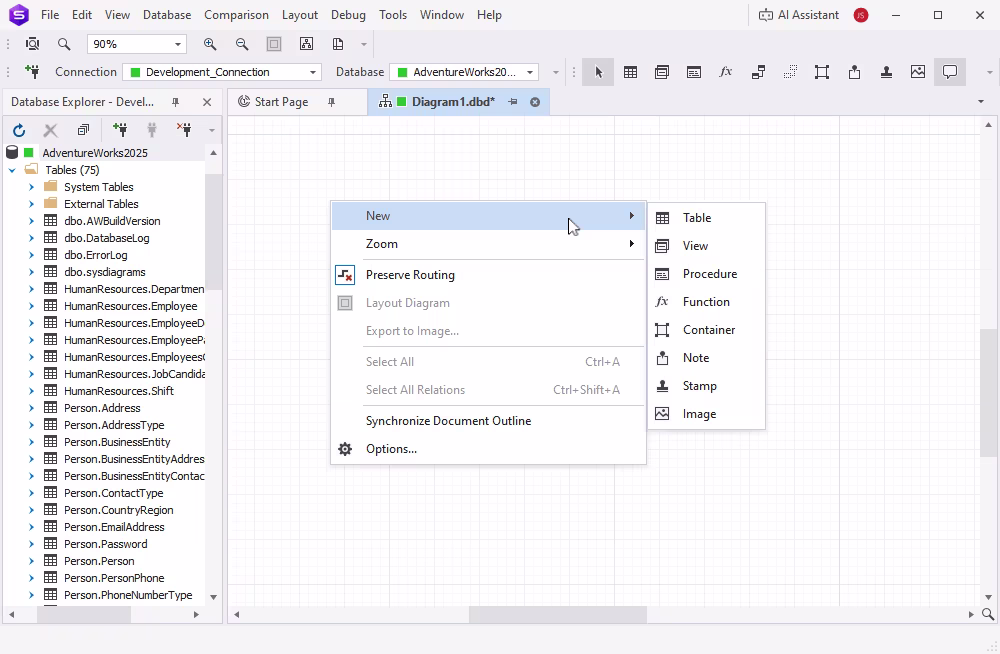Open the Database menu

click(x=166, y=15)
